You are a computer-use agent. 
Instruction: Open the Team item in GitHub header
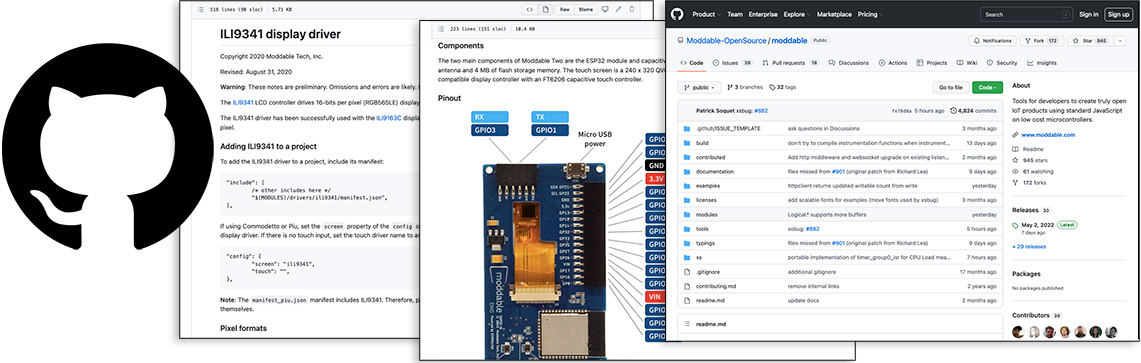coord(735,14)
